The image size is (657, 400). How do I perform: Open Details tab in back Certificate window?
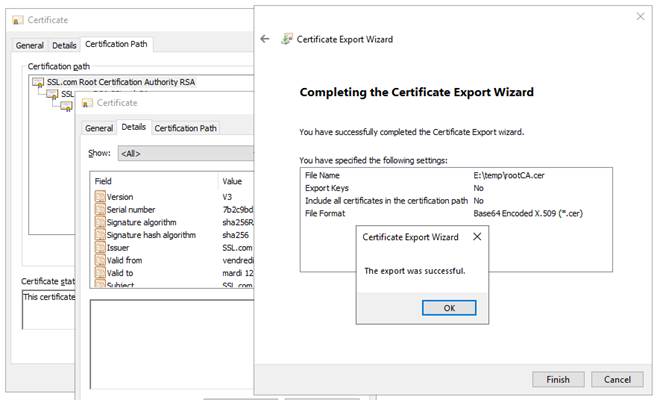point(64,45)
